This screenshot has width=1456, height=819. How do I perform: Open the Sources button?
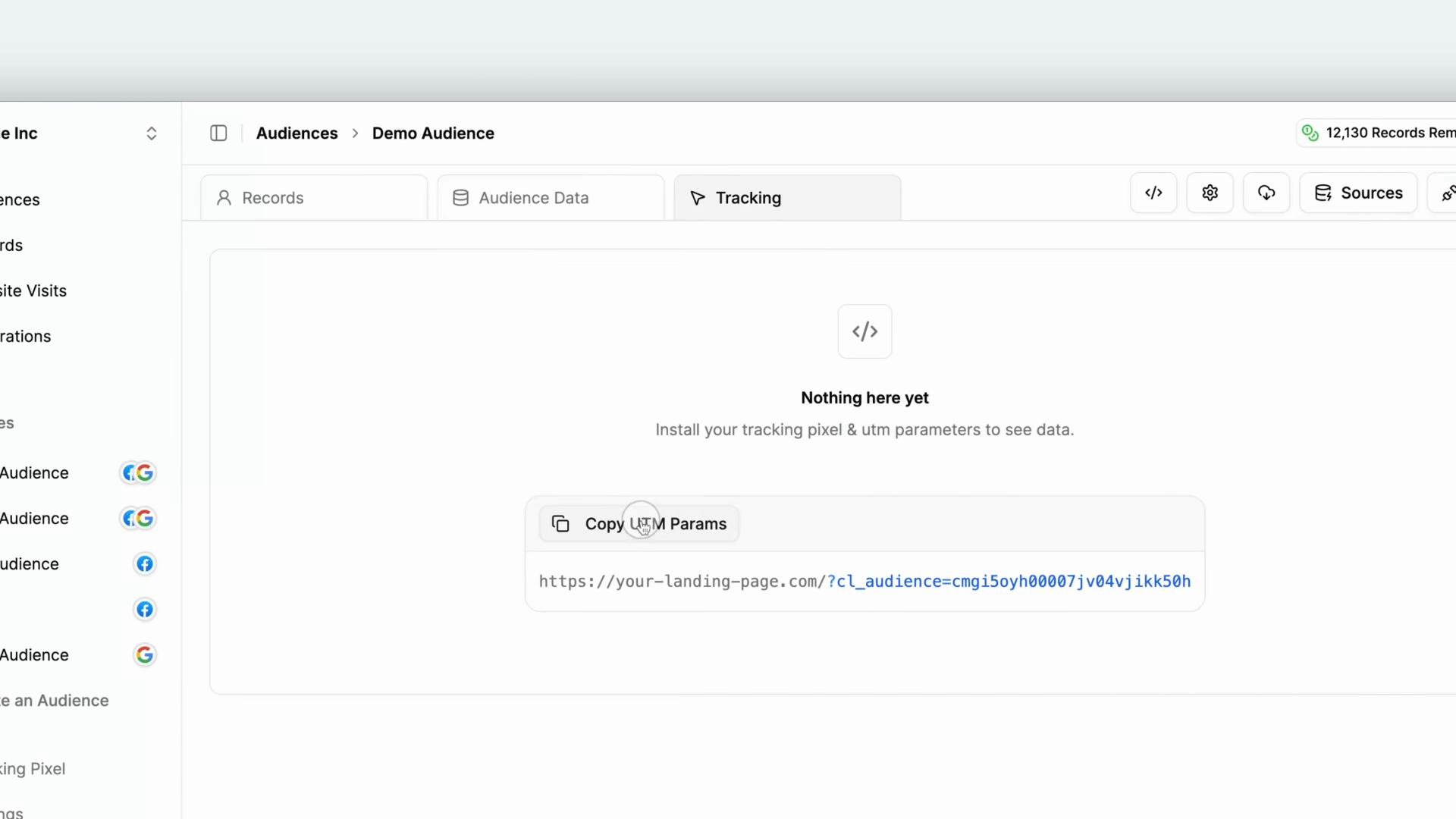(1358, 193)
